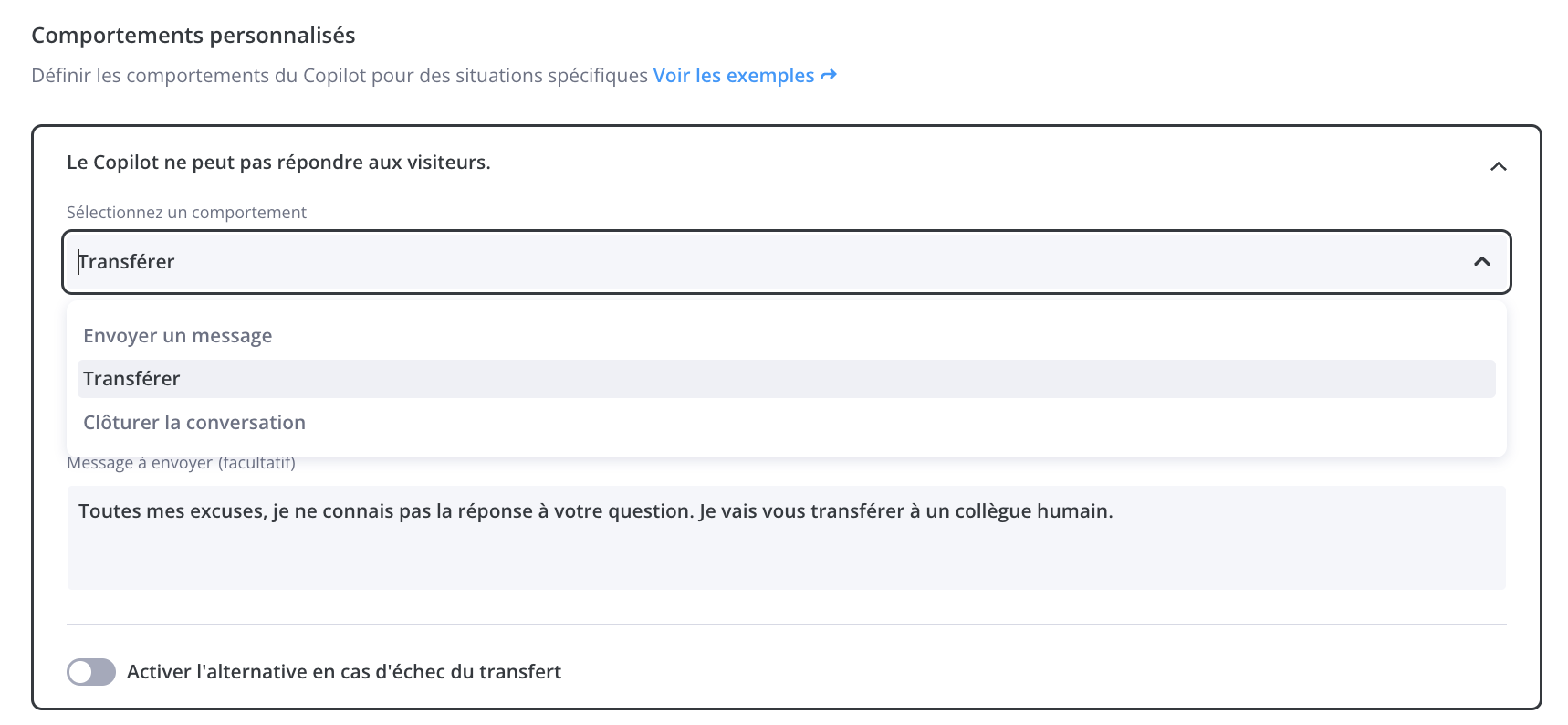Close the behavior dropdown using its chevron arrow
The image size is (1568, 725).
click(1481, 262)
